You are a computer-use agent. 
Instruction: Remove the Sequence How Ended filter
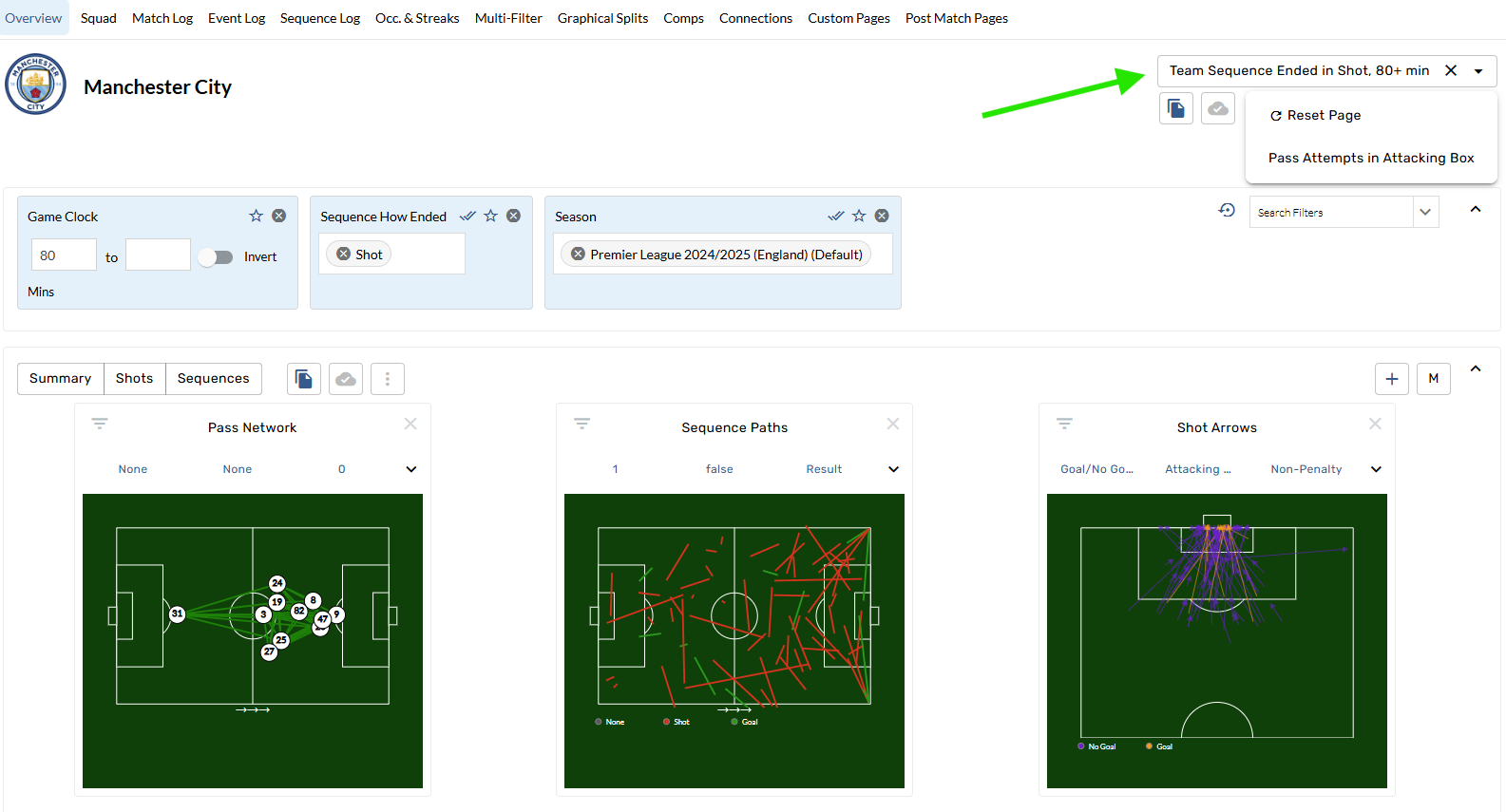514,216
